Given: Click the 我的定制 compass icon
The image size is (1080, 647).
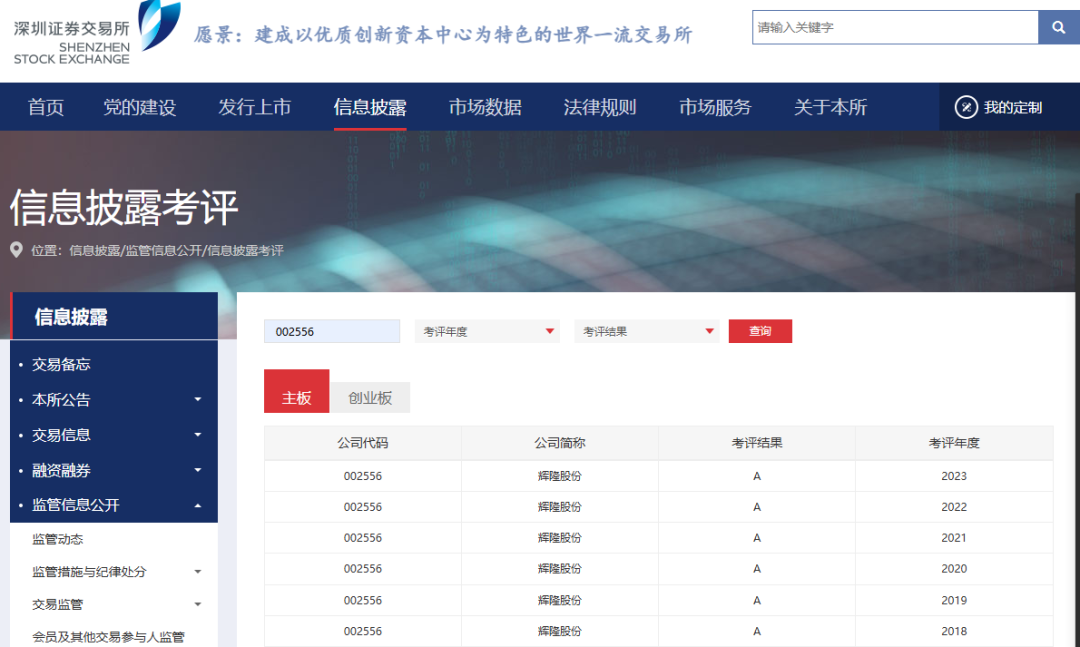Looking at the screenshot, I should (x=966, y=107).
